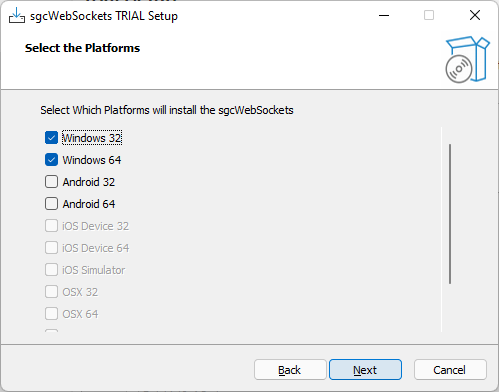Tick the iOS Device 64 checkbox
Viewport: 499px width, 392px height.
coord(51,248)
